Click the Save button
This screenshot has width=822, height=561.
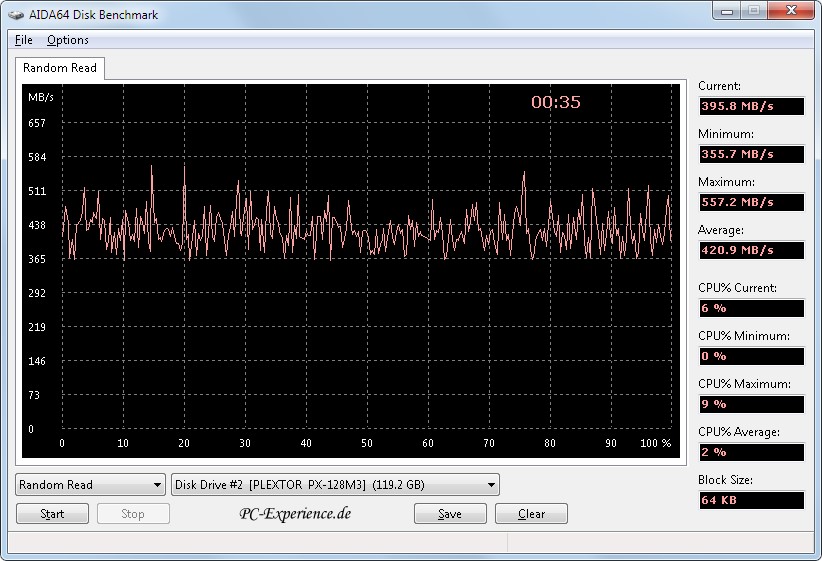[450, 514]
